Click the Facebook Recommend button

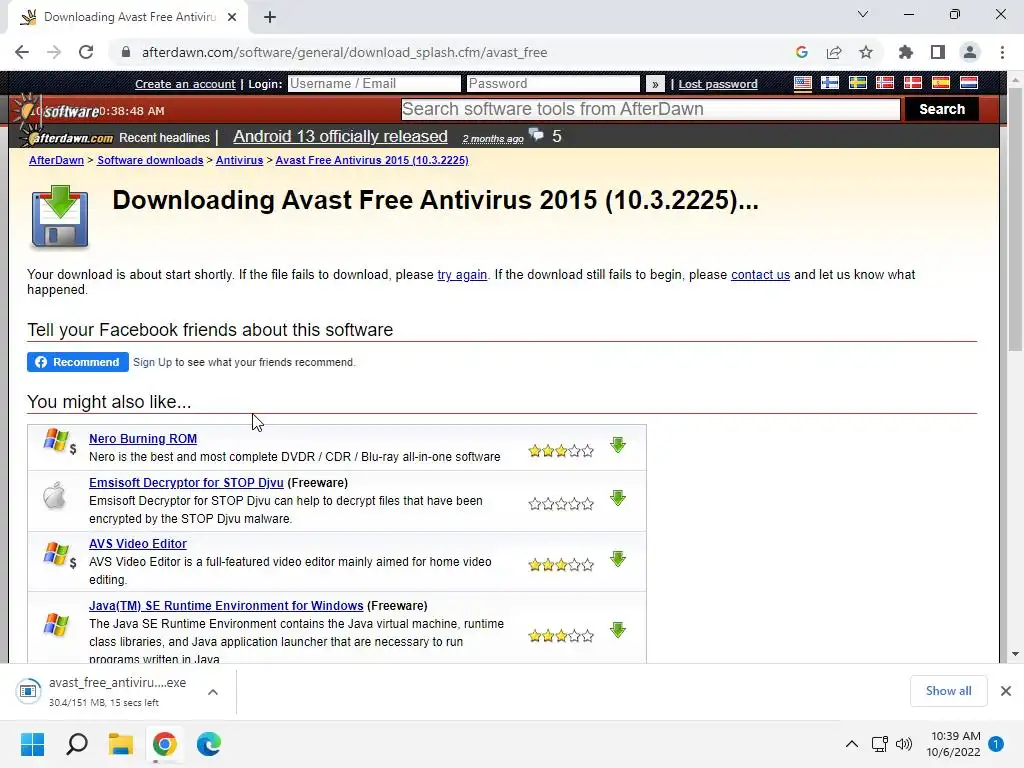tap(78, 362)
